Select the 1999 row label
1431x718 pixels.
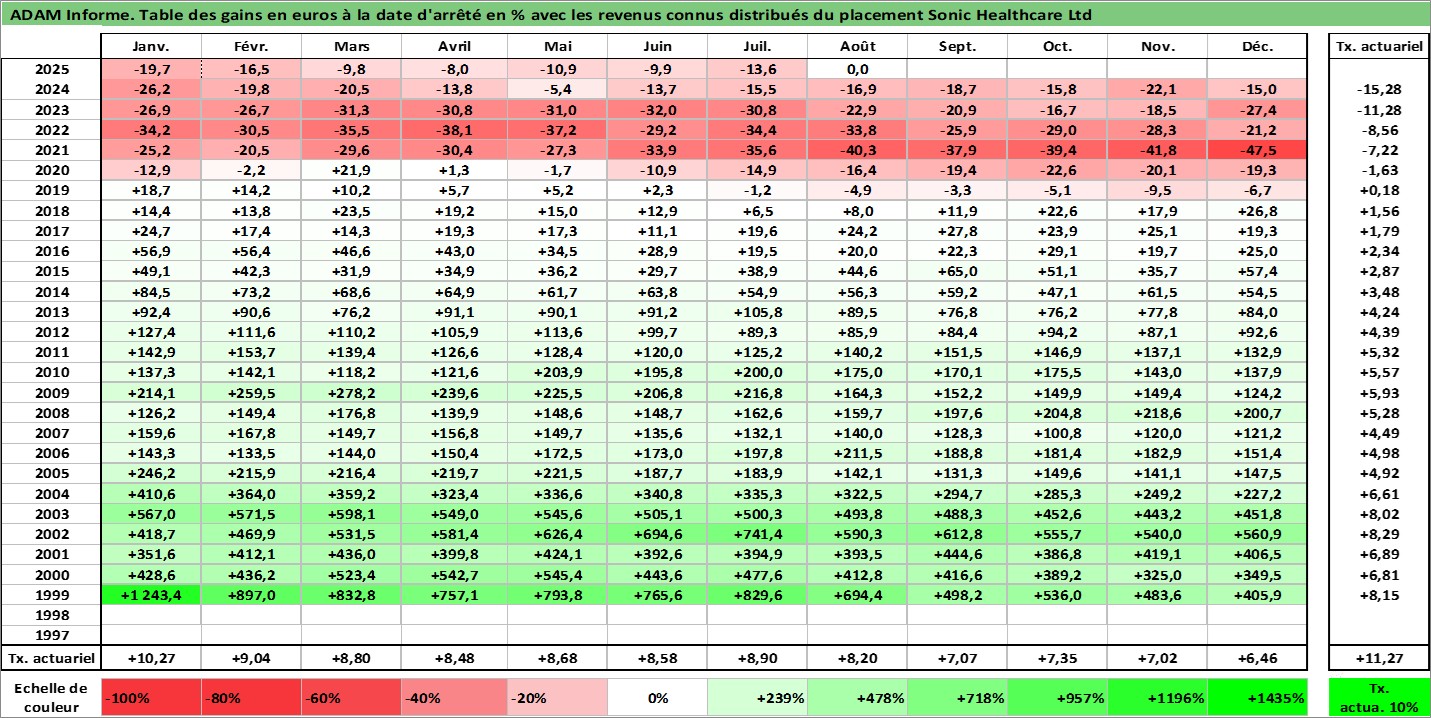(x=51, y=595)
